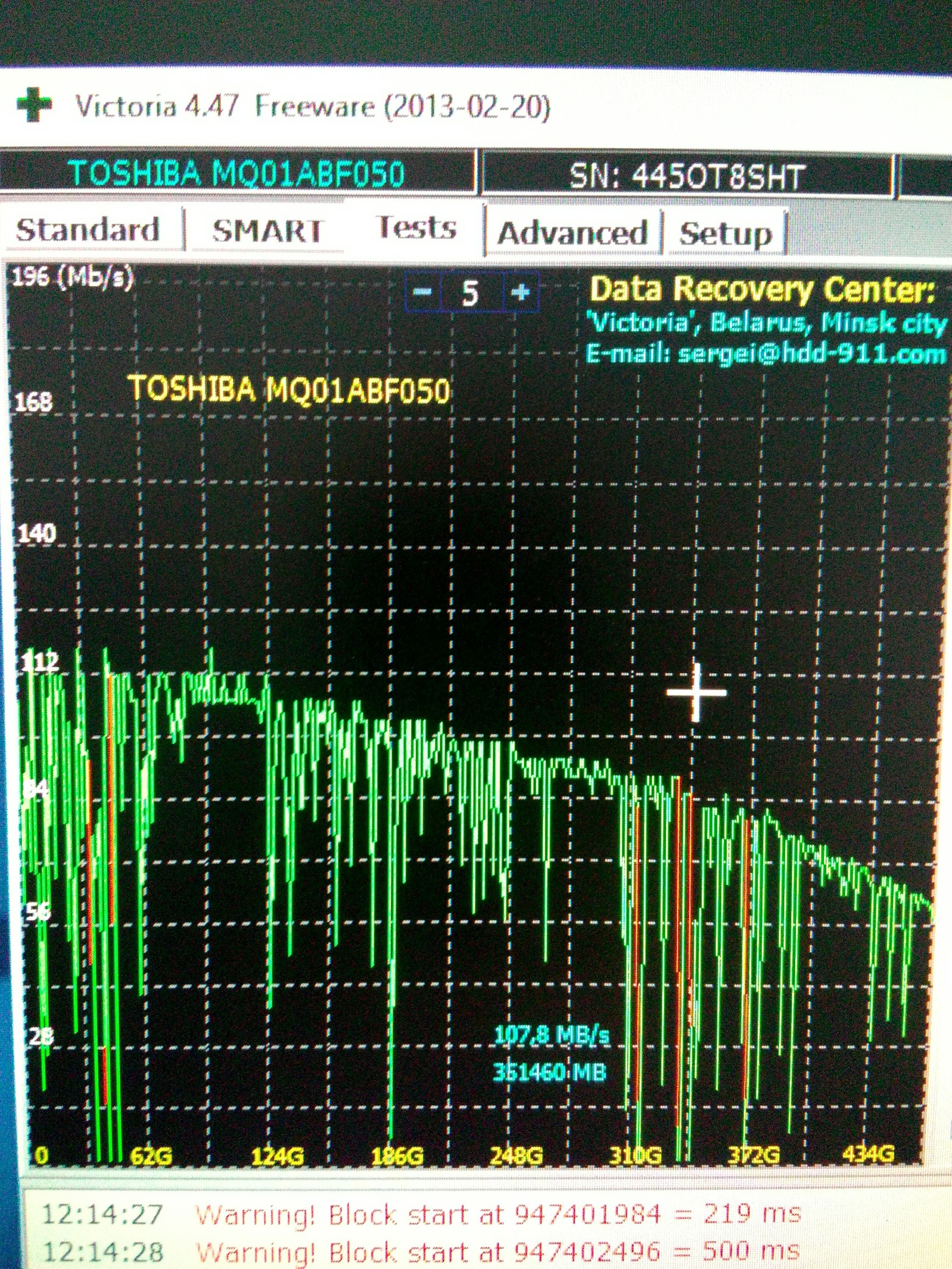Image resolution: width=952 pixels, height=1269 pixels.
Task: Click the 248G x-axis label
Action: 516,1155
